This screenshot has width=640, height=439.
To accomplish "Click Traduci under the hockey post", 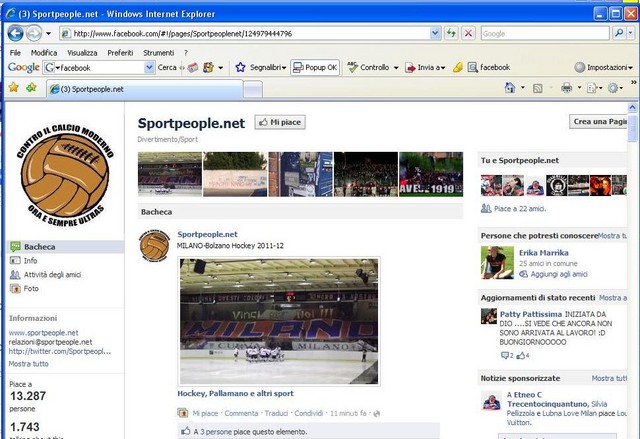I will point(276,413).
